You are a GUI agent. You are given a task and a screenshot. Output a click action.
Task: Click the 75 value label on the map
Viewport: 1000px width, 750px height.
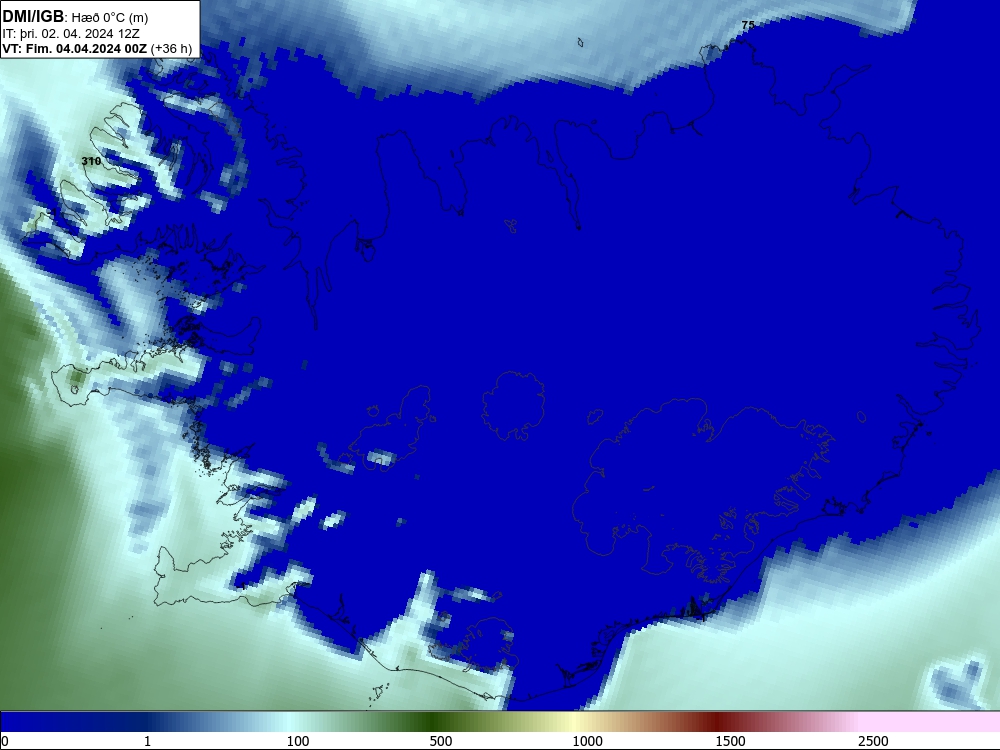(x=748, y=26)
